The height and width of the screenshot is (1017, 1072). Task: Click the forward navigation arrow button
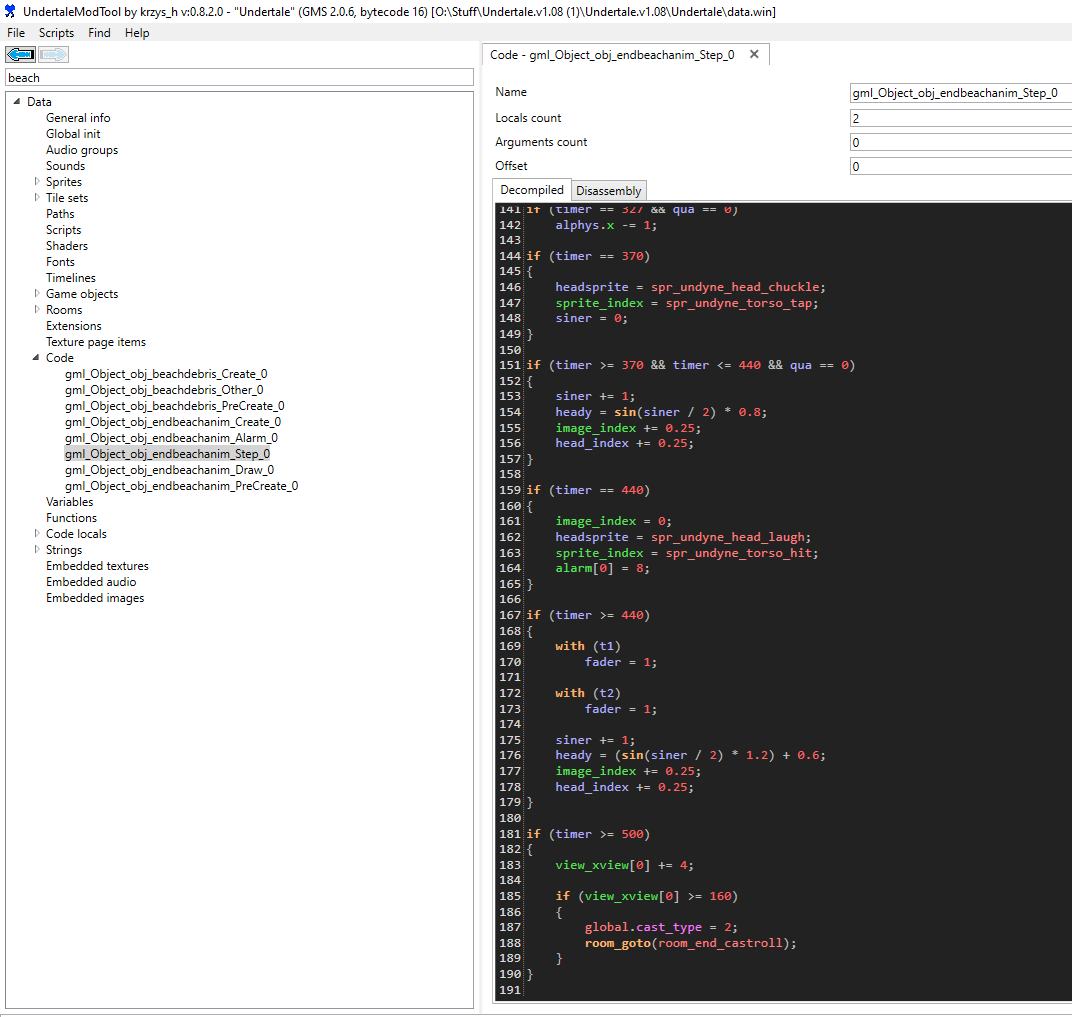point(53,54)
